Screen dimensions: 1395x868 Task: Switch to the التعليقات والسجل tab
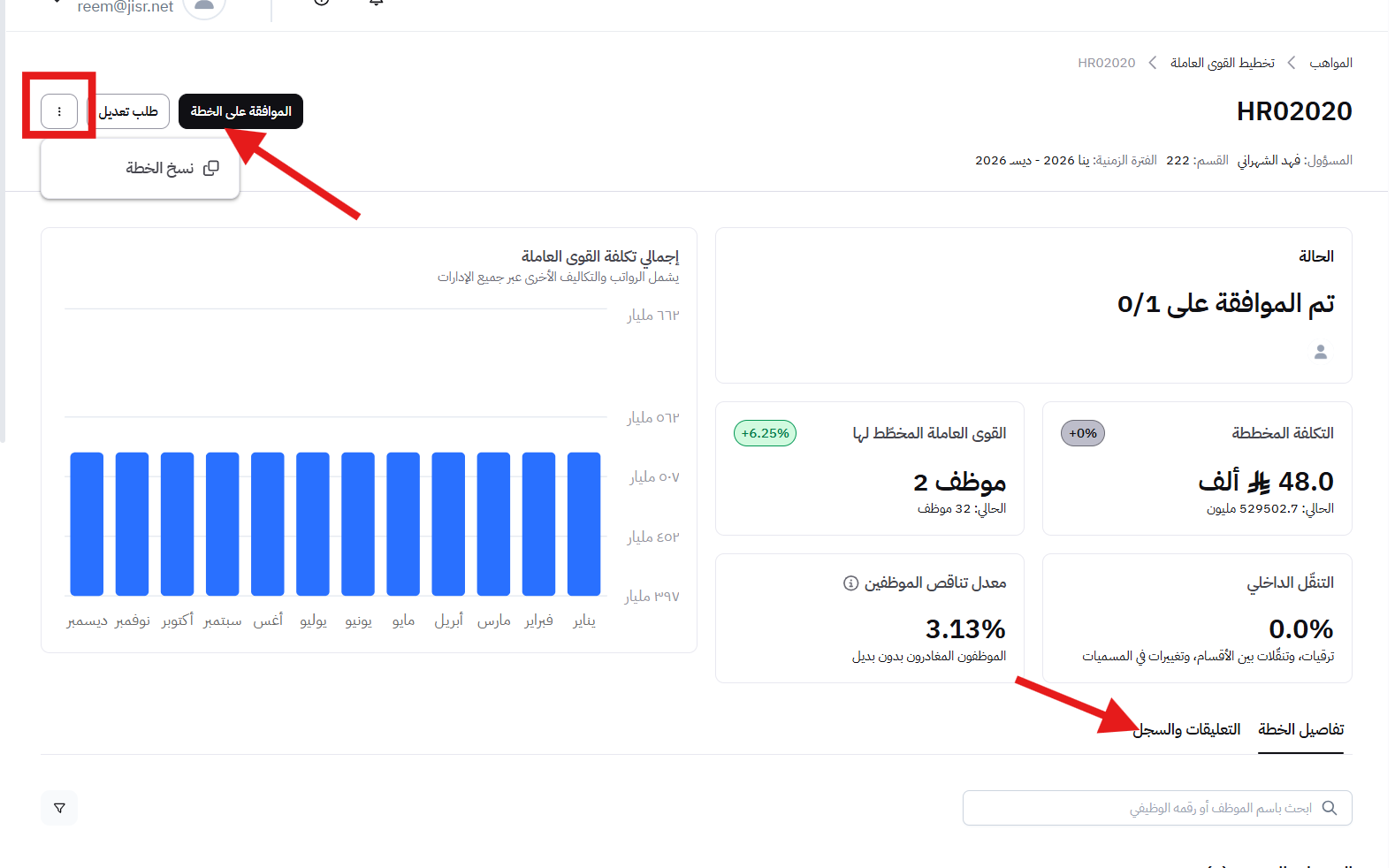(x=1187, y=729)
